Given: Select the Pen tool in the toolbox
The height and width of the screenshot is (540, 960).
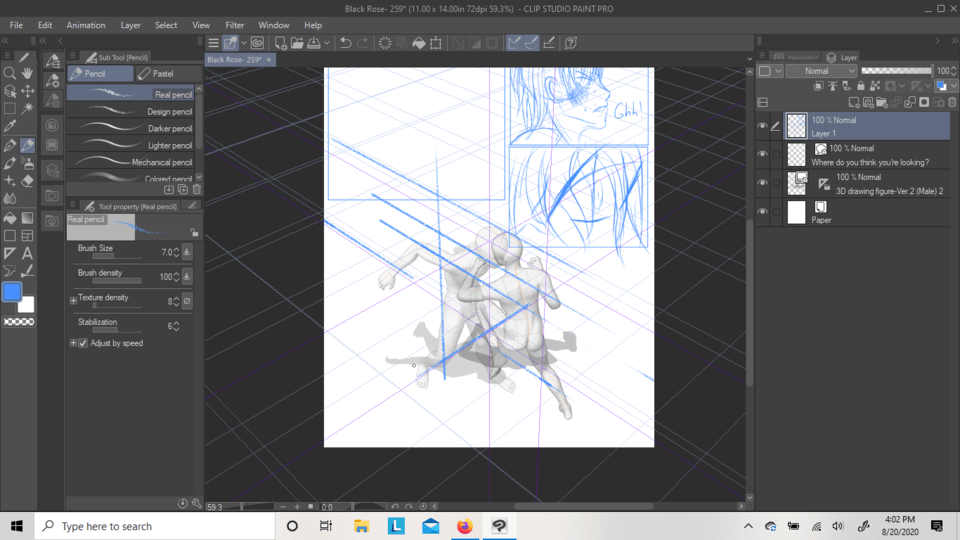Looking at the screenshot, I should click(10, 145).
